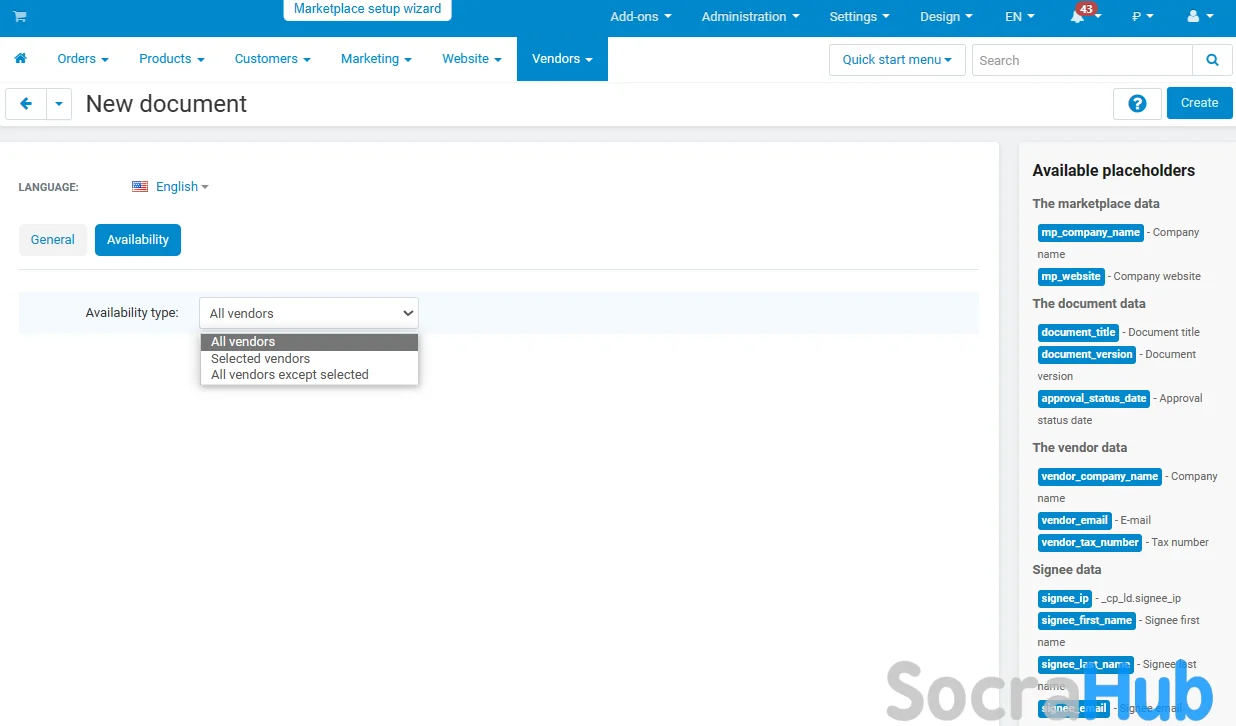Image resolution: width=1236 pixels, height=726 pixels.
Task: Focus the Search input field
Action: click(1081, 60)
